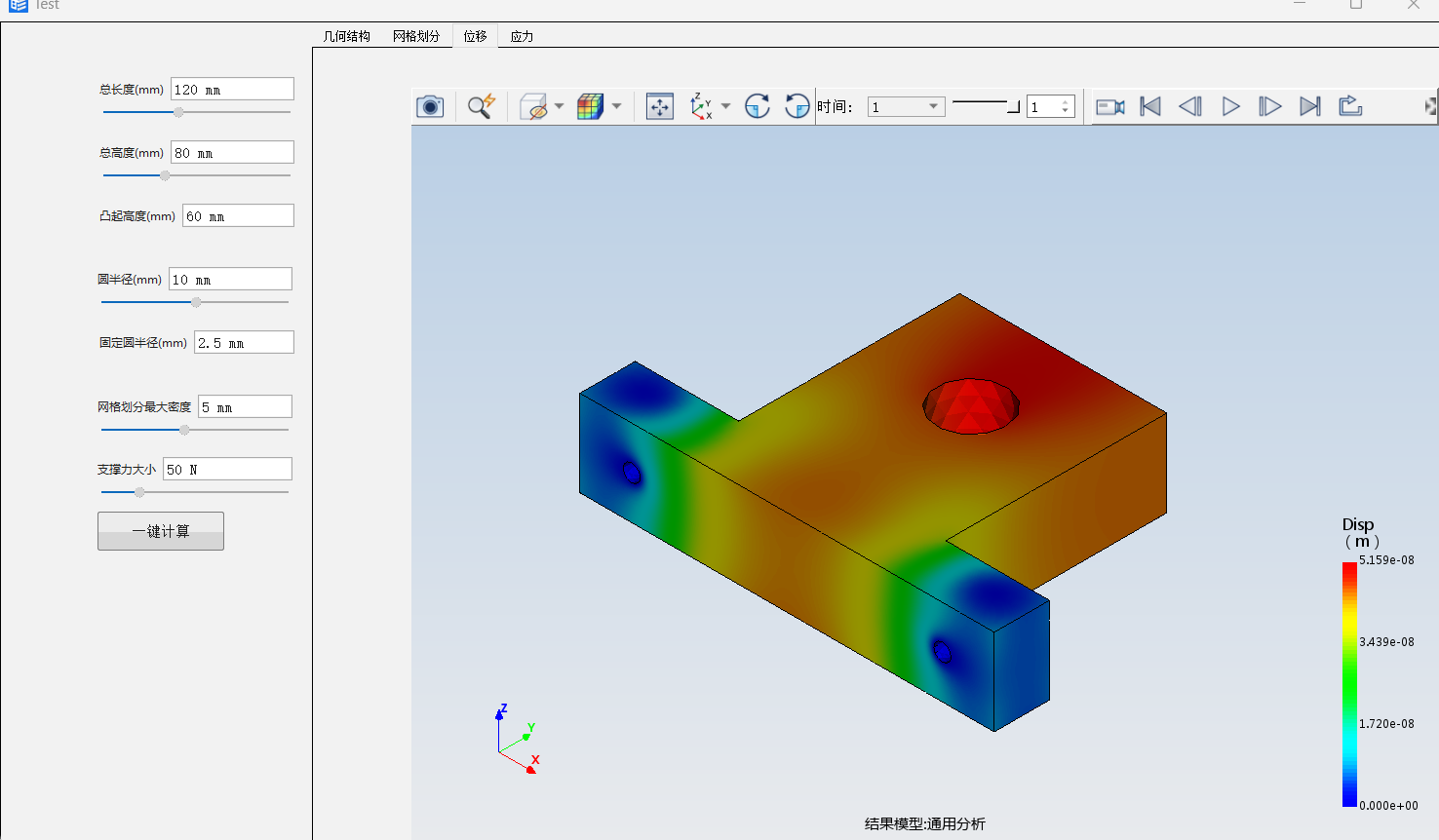1439x840 pixels.
Task: Click the XYZ axis triad in the viewport
Action: click(517, 740)
